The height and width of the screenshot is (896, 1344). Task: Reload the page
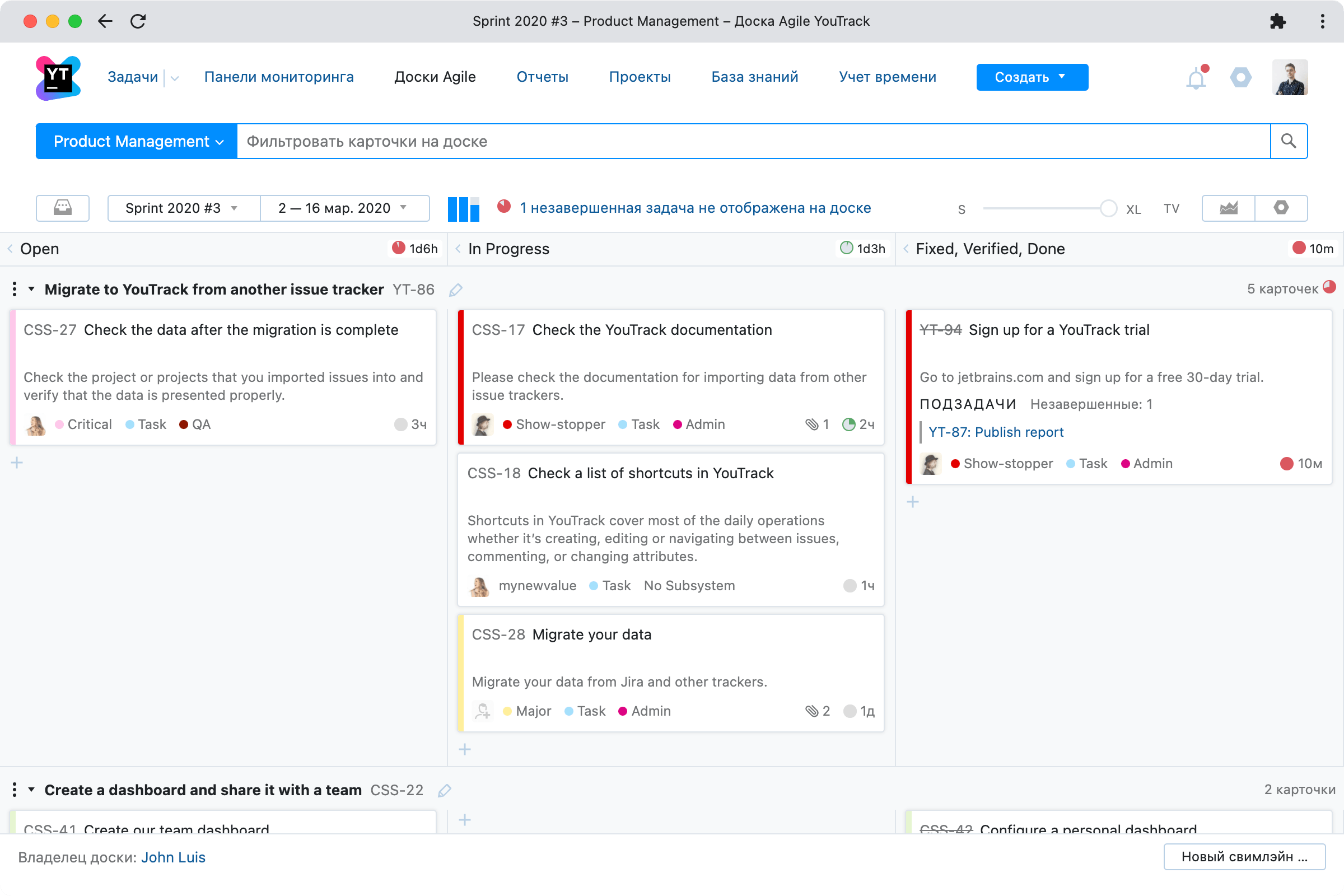138,22
